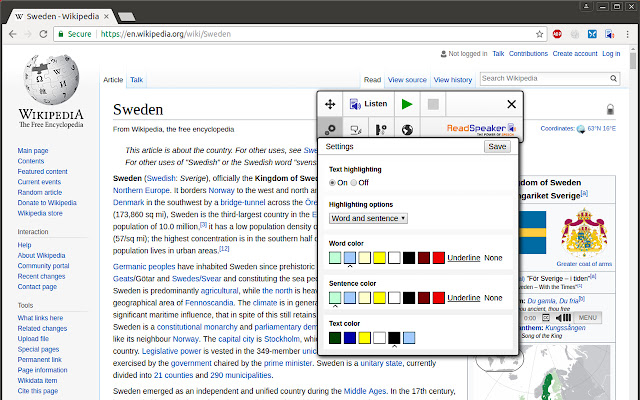Turn text highlighting Off

coord(354,183)
